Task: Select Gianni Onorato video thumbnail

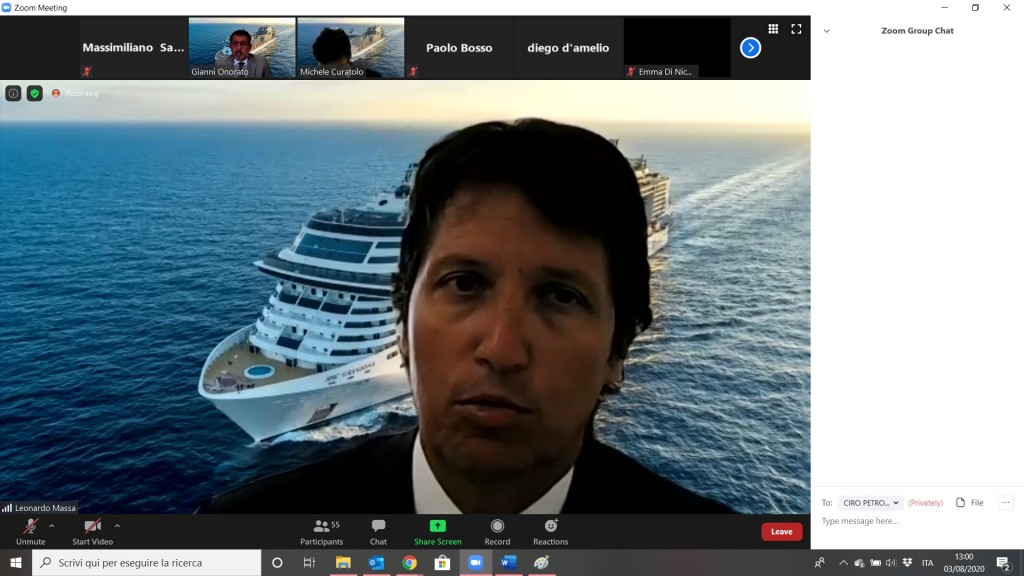Action: (242, 47)
